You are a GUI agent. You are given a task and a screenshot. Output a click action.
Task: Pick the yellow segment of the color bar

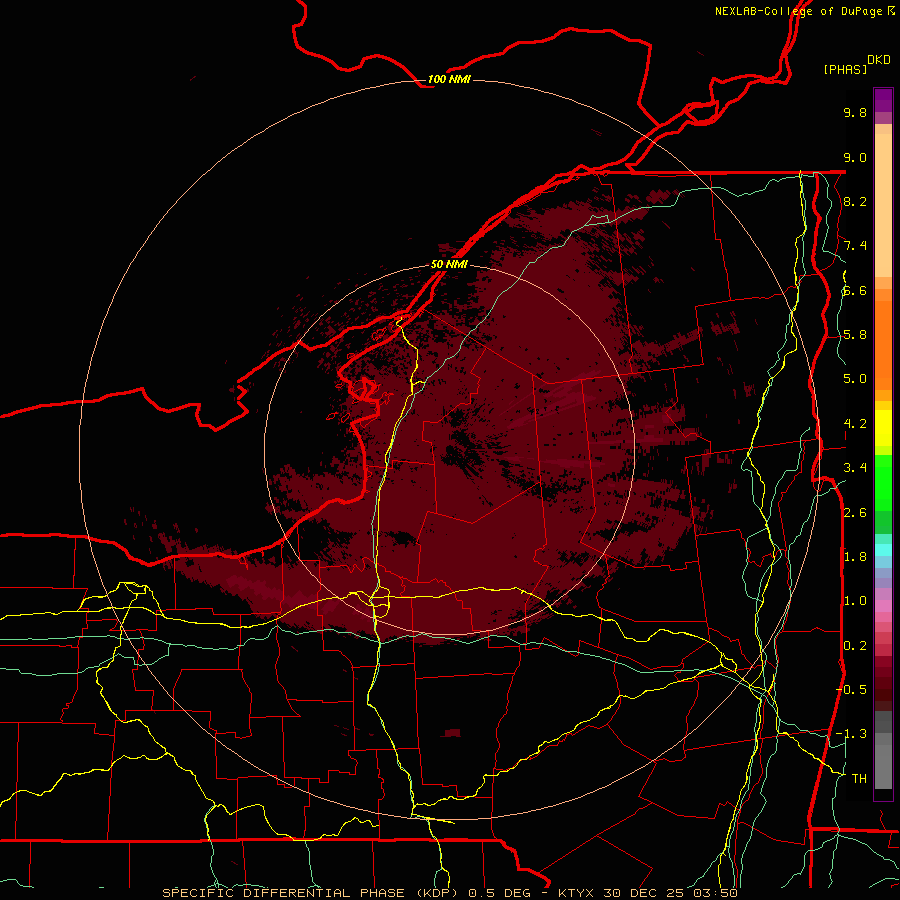[x=883, y=428]
